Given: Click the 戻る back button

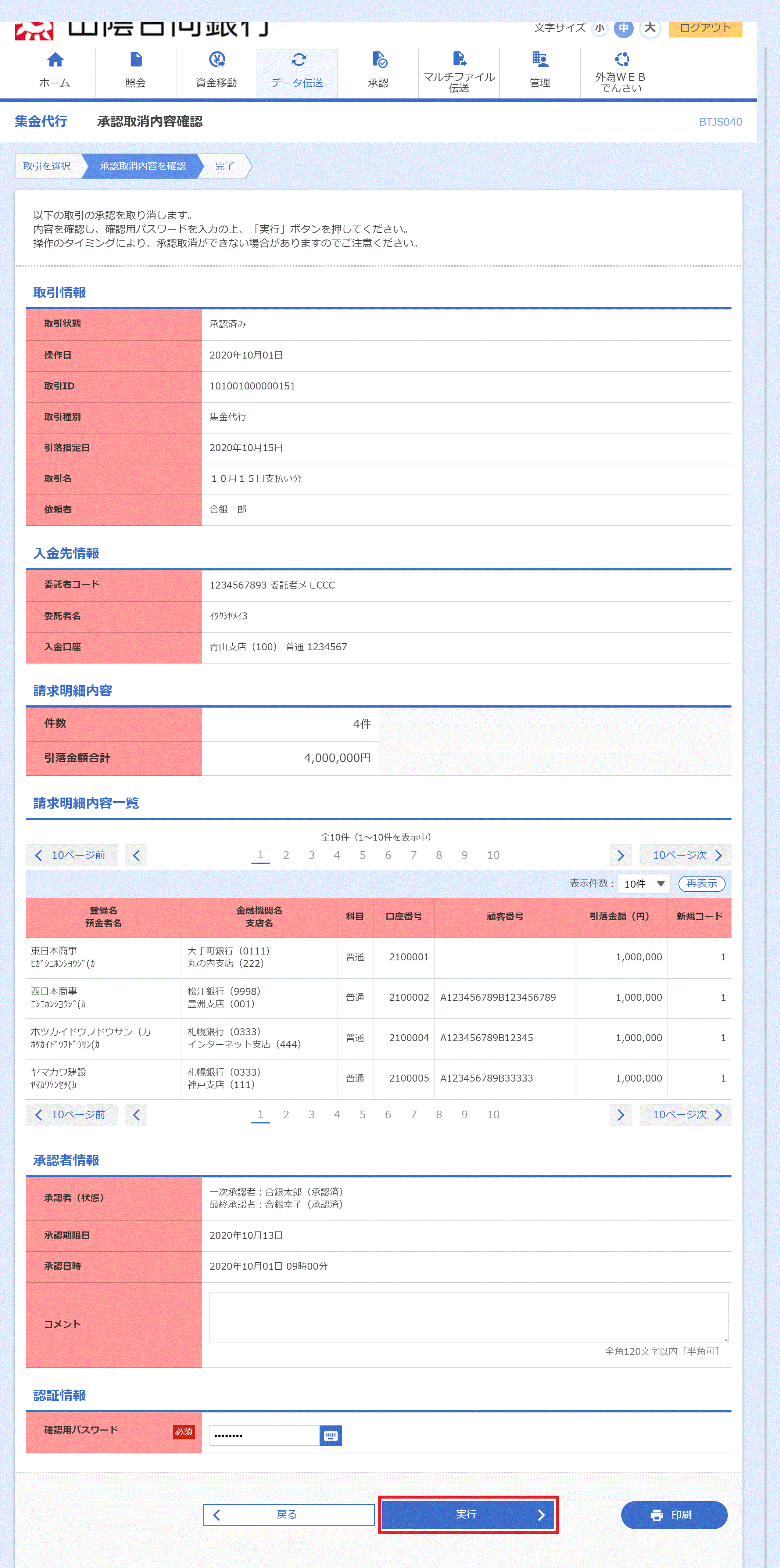Looking at the screenshot, I should click(289, 1514).
